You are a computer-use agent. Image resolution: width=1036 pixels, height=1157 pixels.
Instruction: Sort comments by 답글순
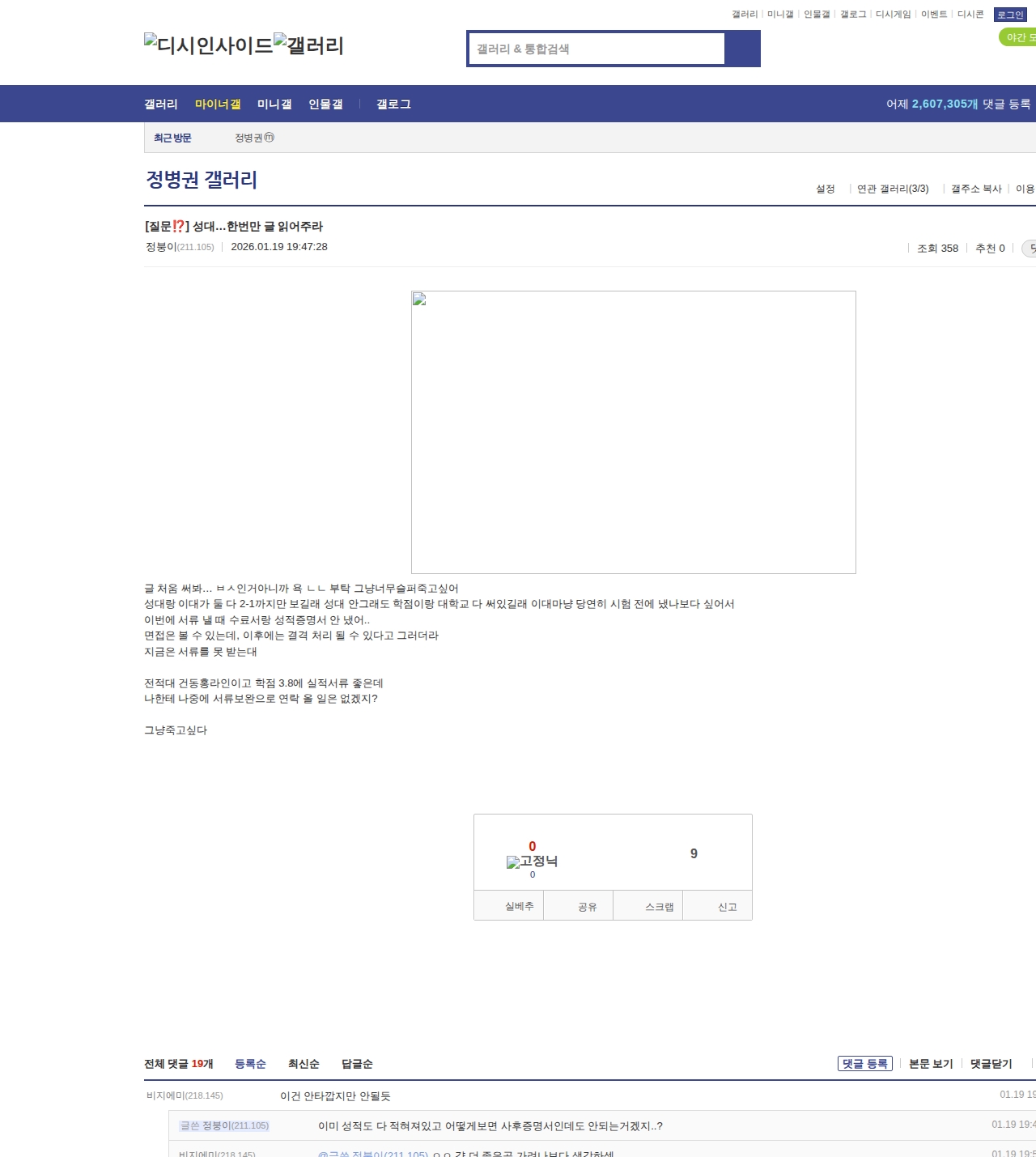tap(357, 1064)
